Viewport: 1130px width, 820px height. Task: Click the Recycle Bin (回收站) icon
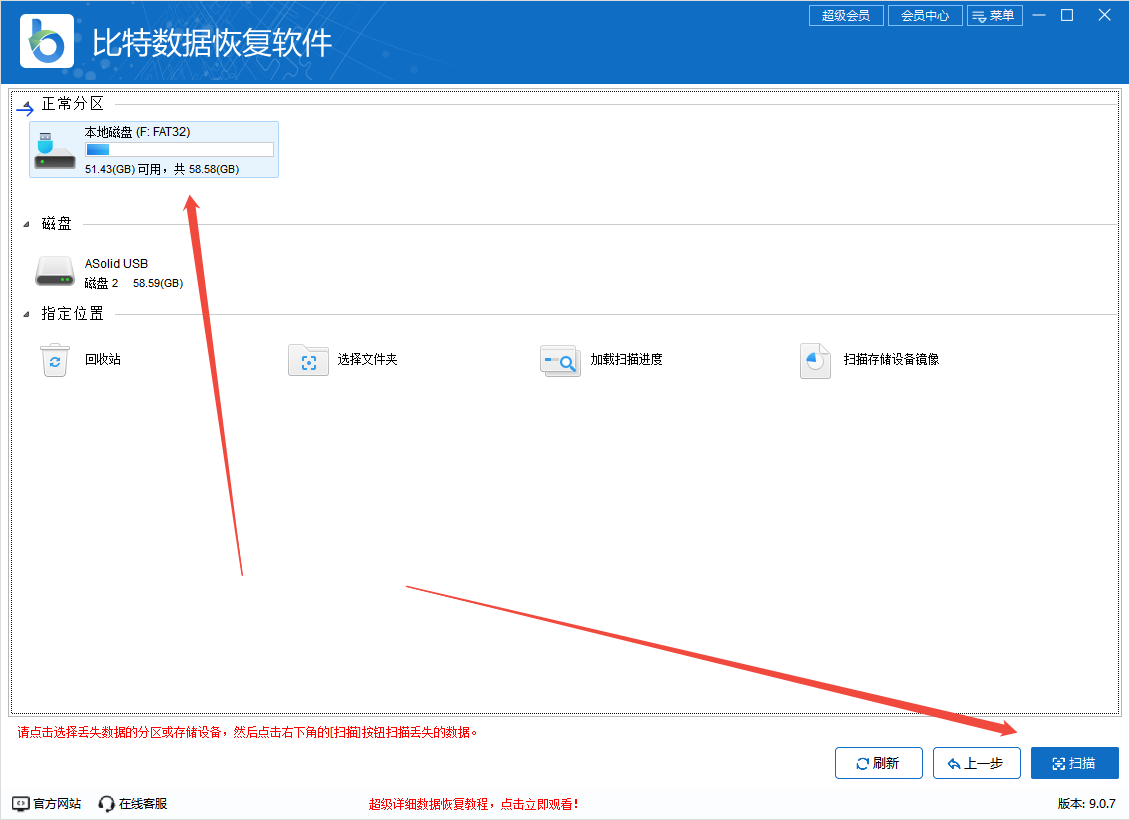[55, 360]
